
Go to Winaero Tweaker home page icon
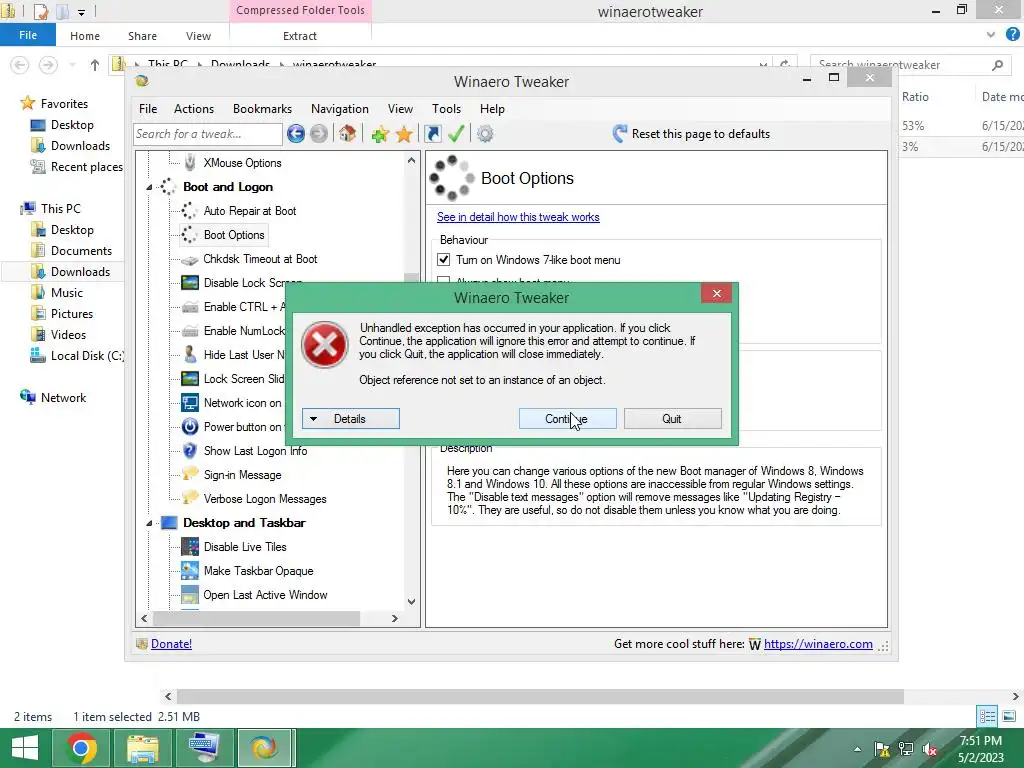tap(347, 134)
